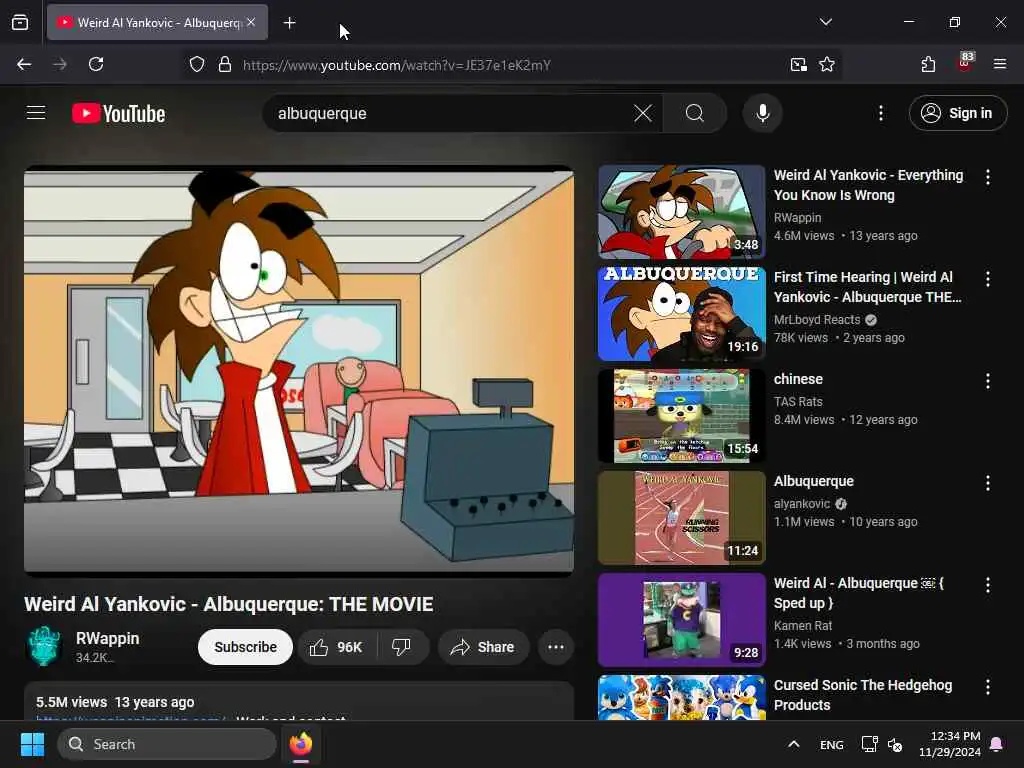Dislike the video with thumbs down
1024x768 pixels.
401,647
